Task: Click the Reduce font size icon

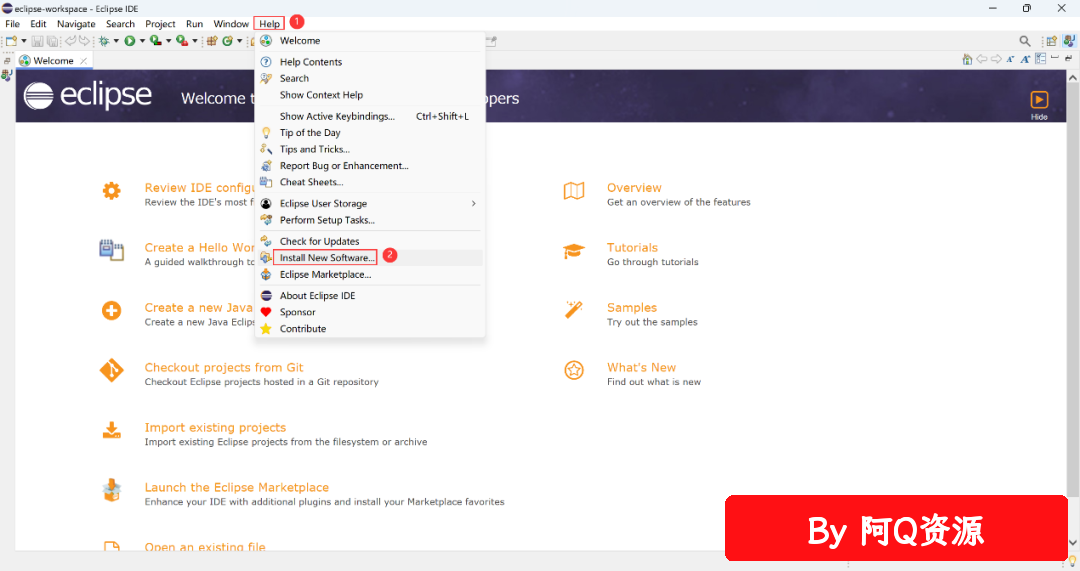Action: (x=1010, y=59)
